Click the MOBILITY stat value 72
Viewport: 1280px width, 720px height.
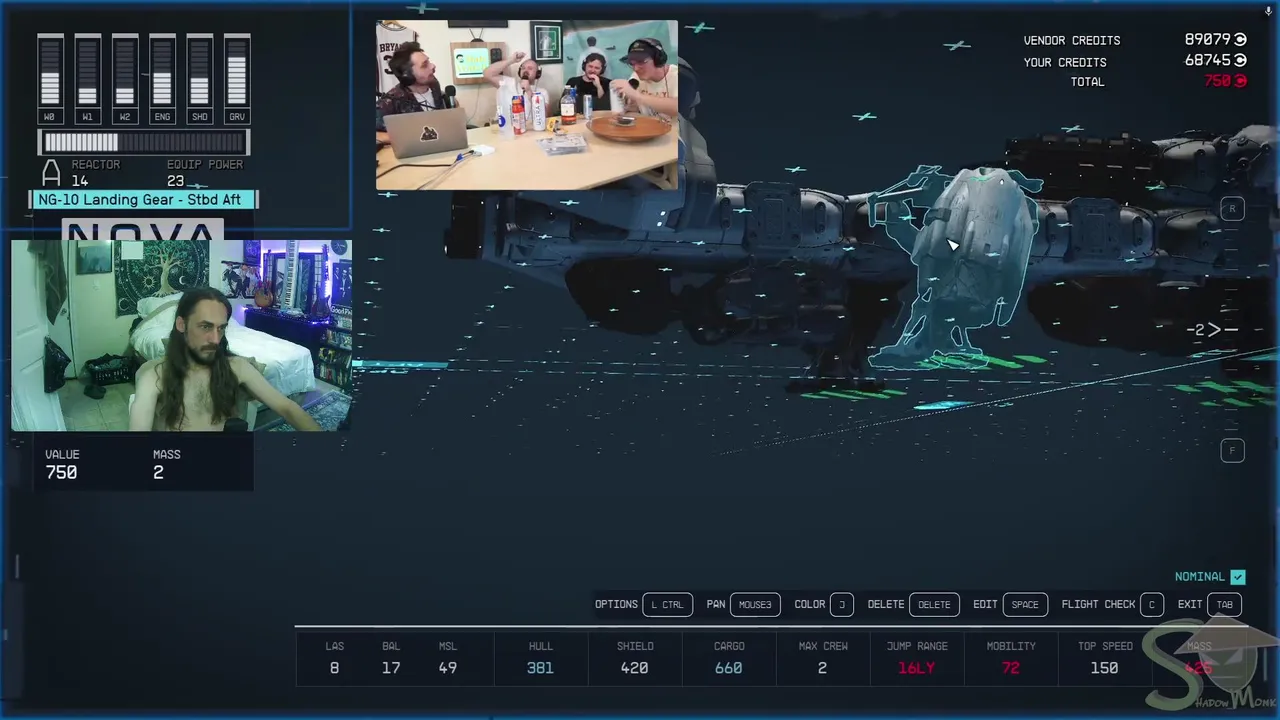pos(1010,668)
